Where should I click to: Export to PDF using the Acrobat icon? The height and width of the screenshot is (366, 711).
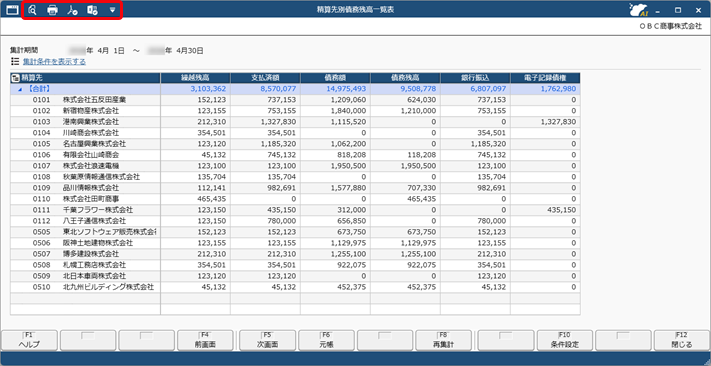[73, 10]
